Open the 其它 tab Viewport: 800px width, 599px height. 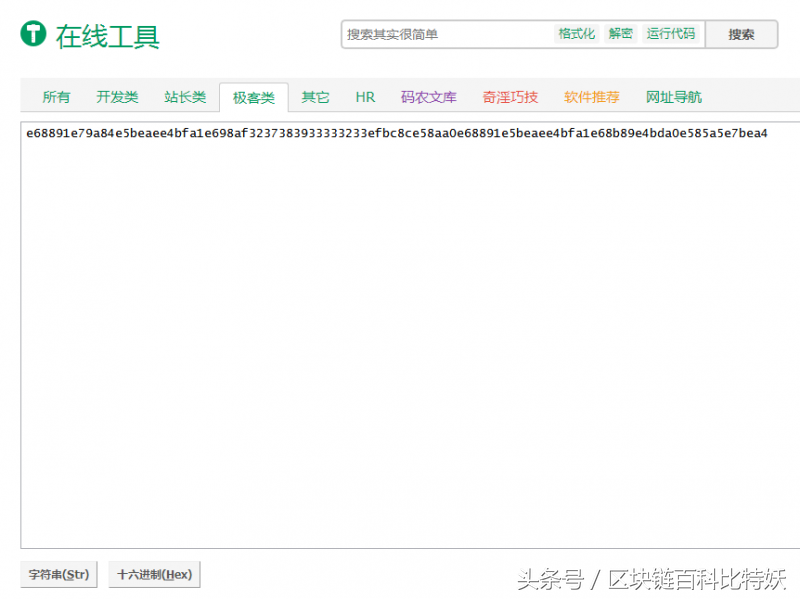315,97
